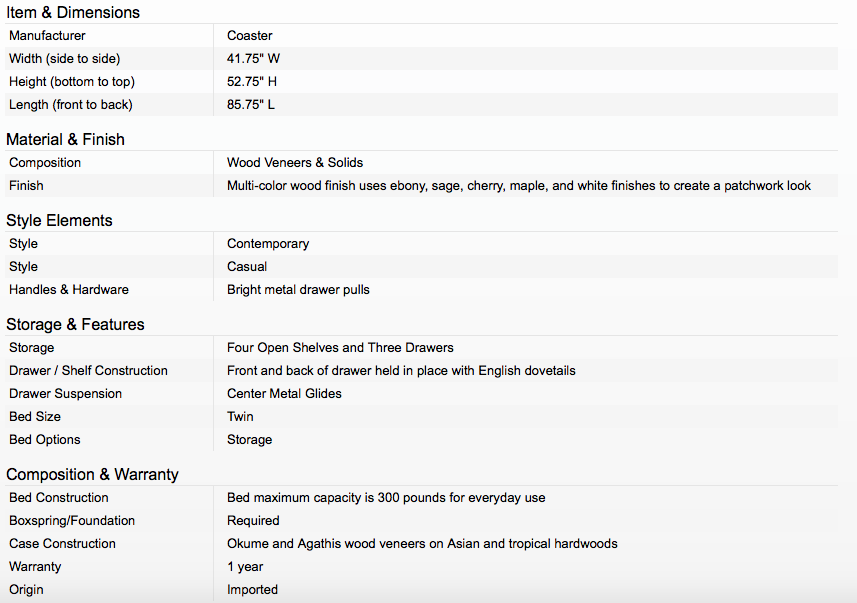Click the Storage & Features heading
Screen dimensions: 857x603
pos(75,324)
